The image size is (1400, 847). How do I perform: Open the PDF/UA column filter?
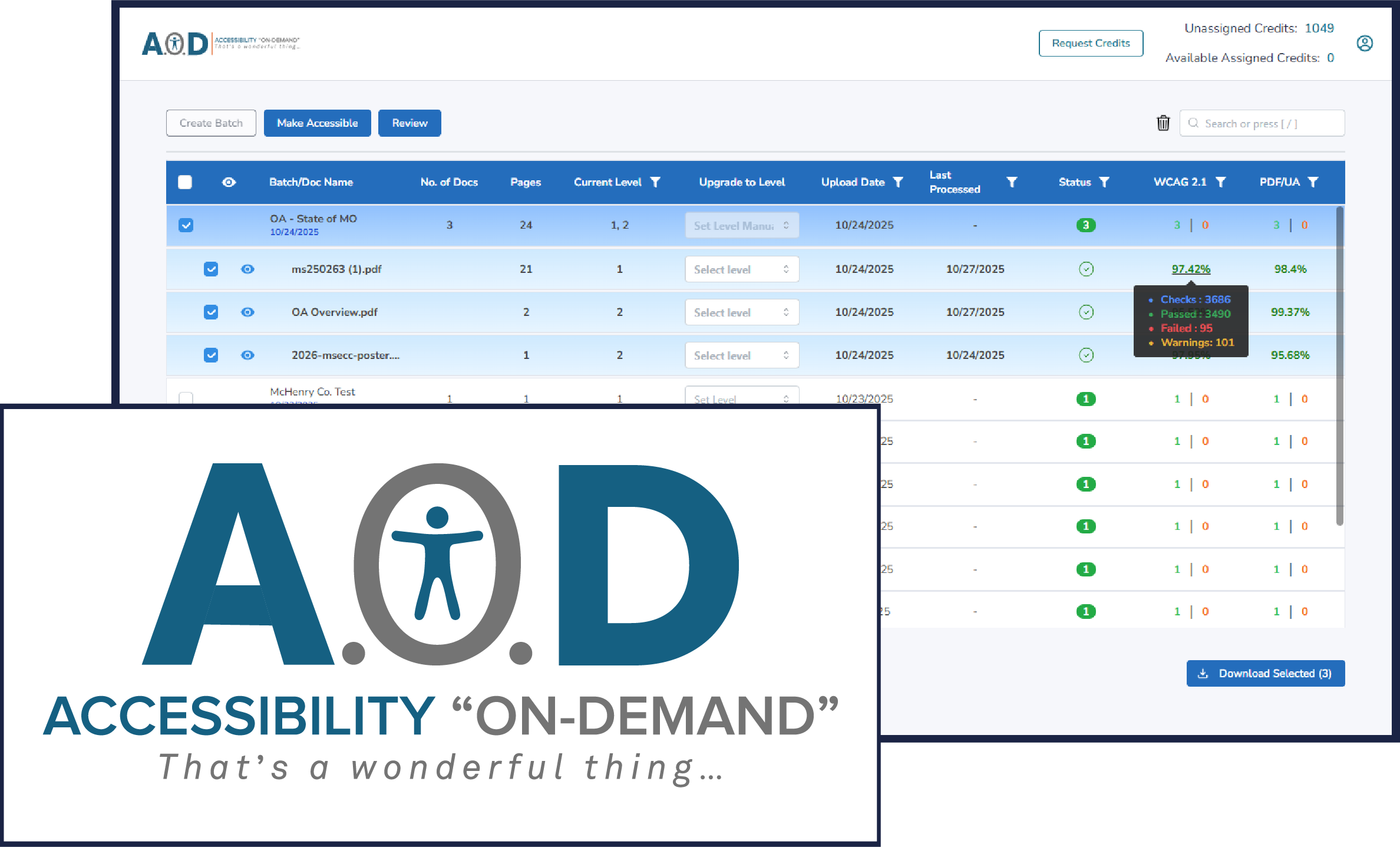[1313, 182]
